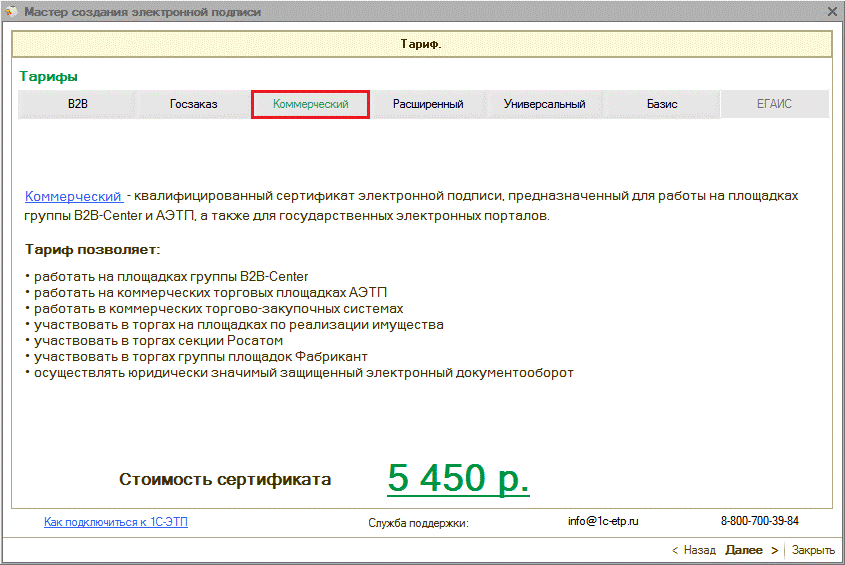The image size is (845, 565).
Task: Select the B2B tariff tab
Action: tap(77, 104)
